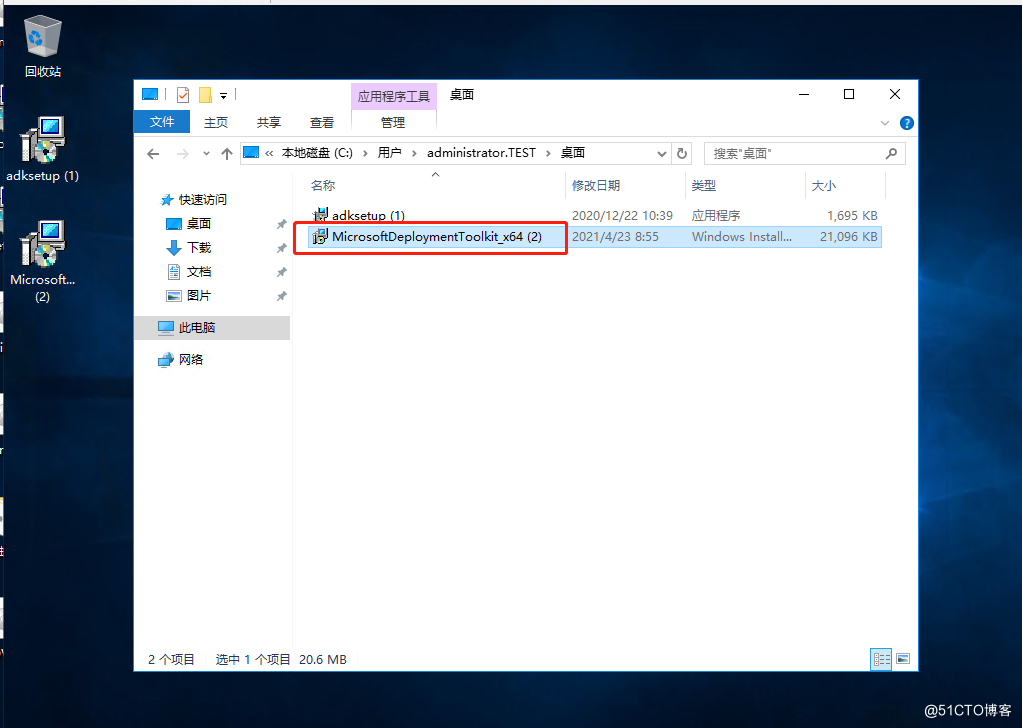Expand the arrow after 用户 in the address bar

(415, 153)
